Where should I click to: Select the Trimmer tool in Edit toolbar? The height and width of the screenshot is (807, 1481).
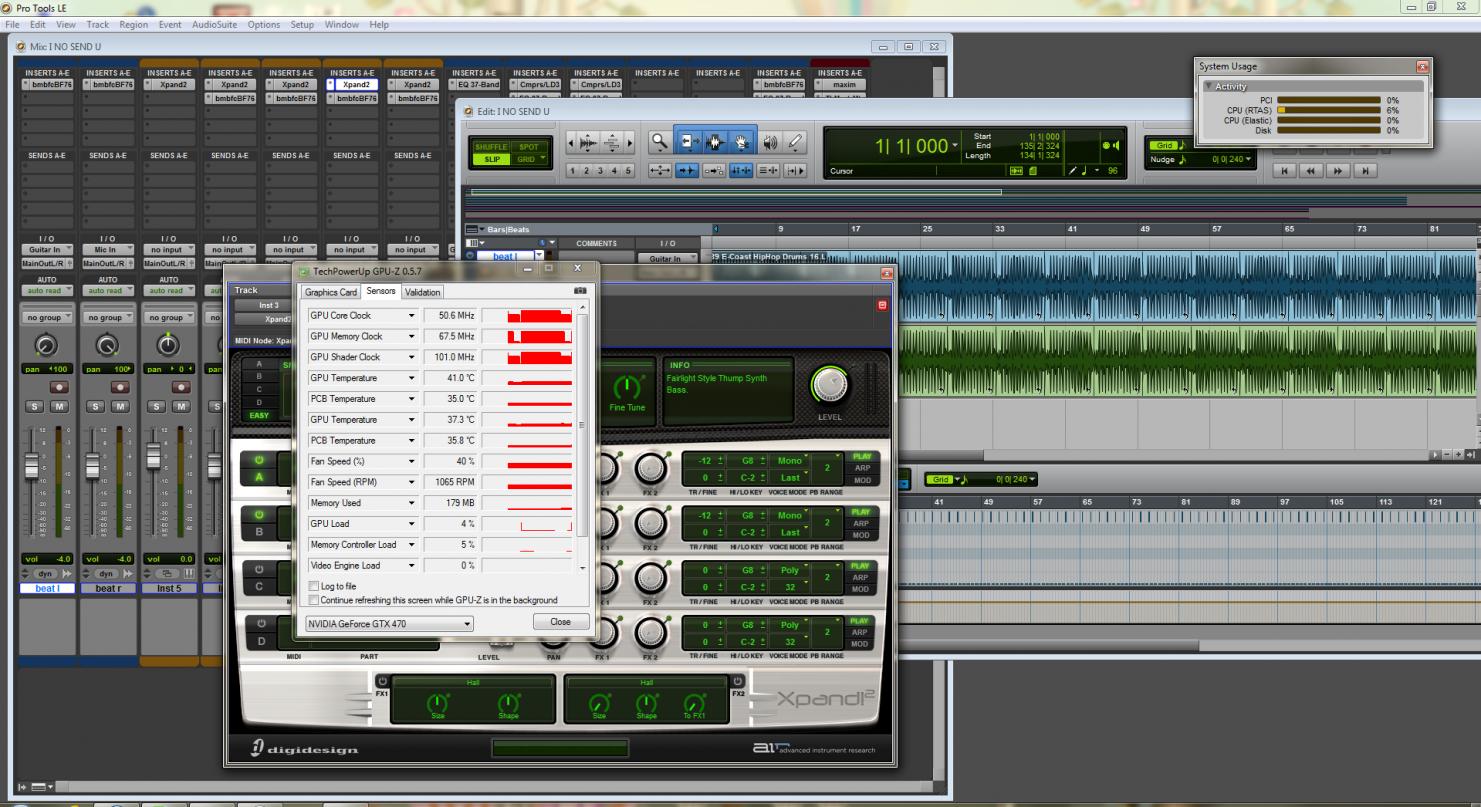[x=689, y=143]
